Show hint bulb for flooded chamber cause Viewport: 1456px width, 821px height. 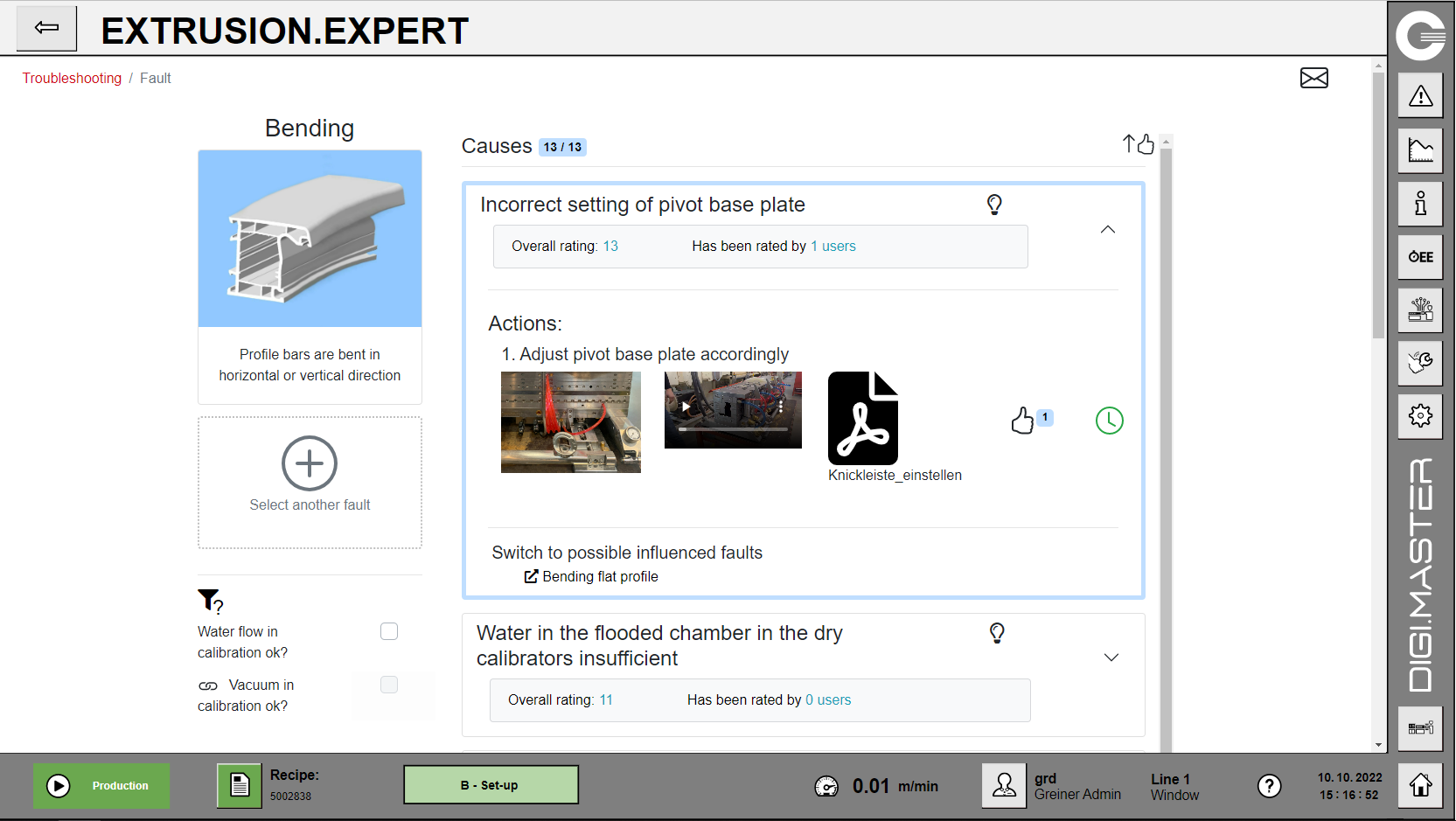[997, 633]
